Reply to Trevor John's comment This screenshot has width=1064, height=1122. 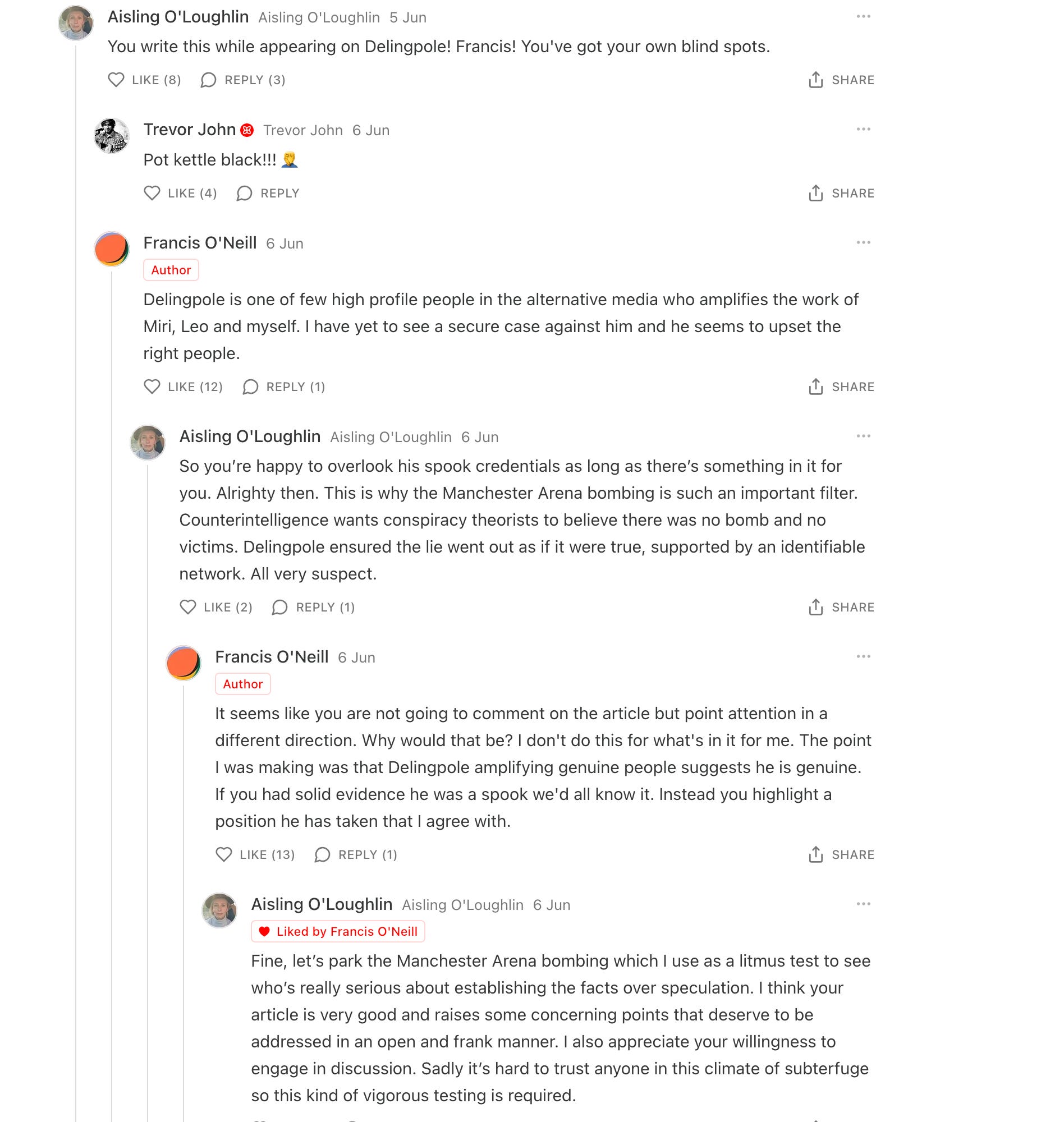point(268,194)
